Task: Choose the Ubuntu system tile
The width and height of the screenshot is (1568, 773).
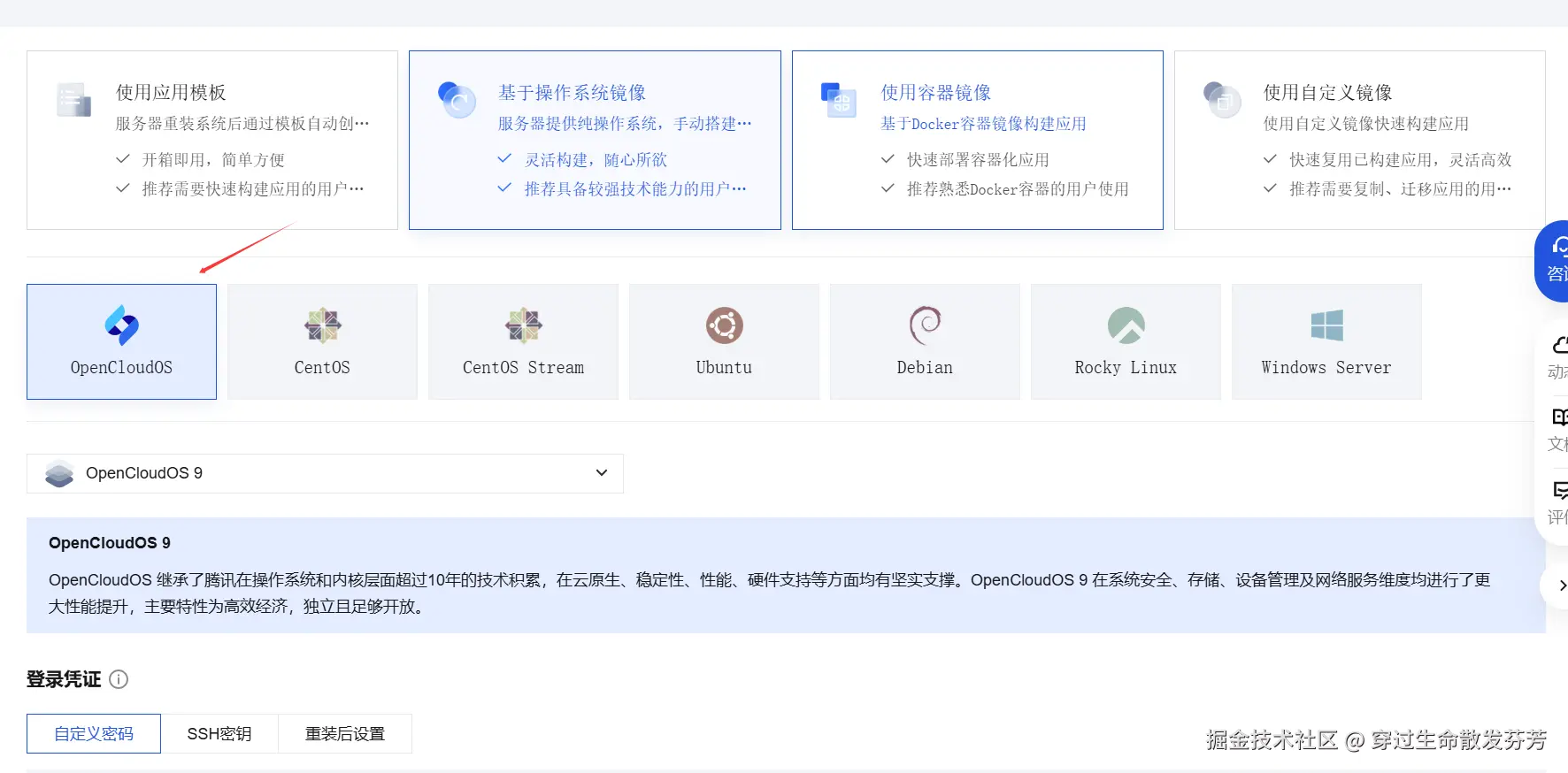Action: click(x=724, y=341)
